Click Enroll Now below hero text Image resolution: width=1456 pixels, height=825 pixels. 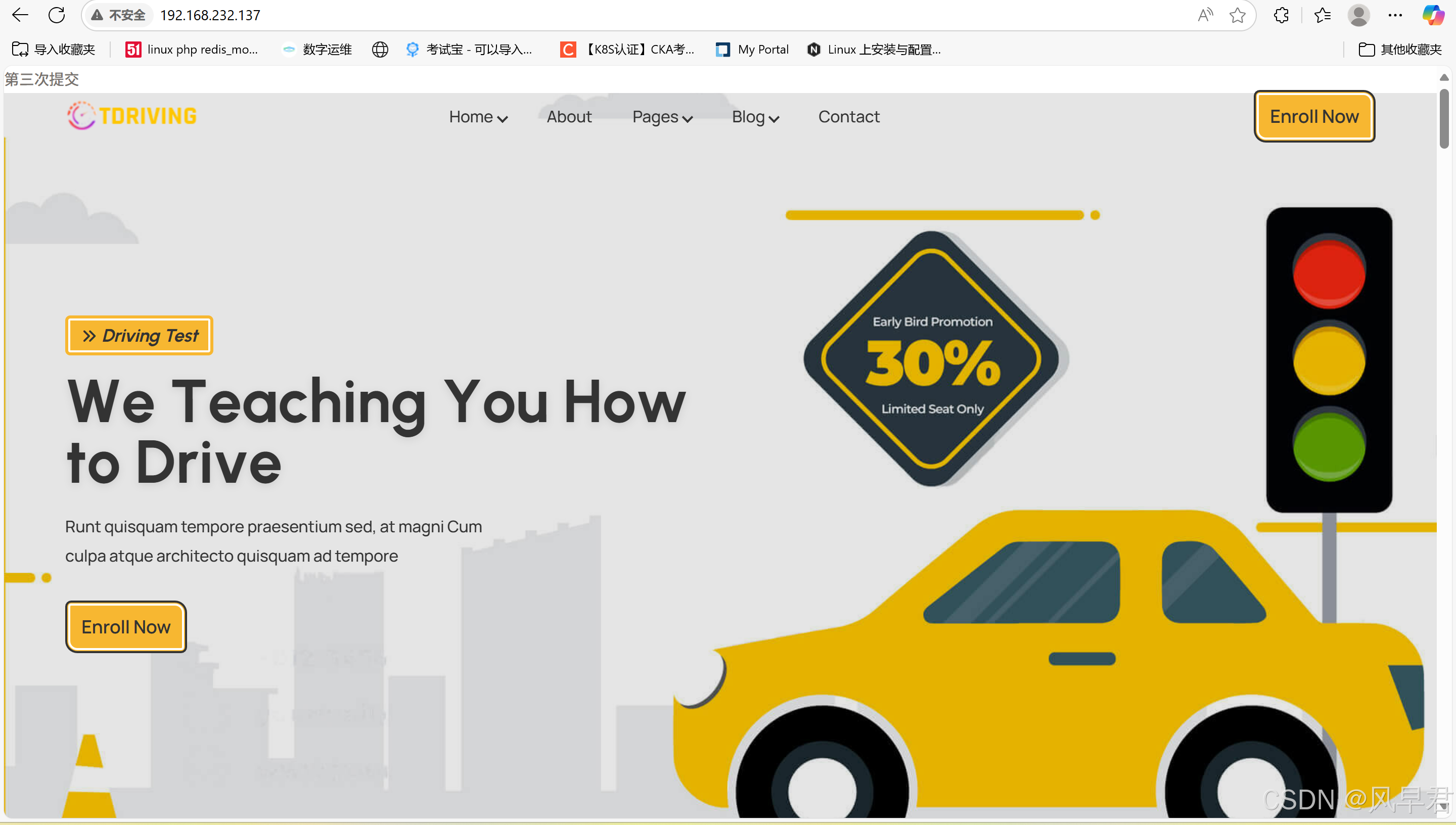pyautogui.click(x=126, y=627)
